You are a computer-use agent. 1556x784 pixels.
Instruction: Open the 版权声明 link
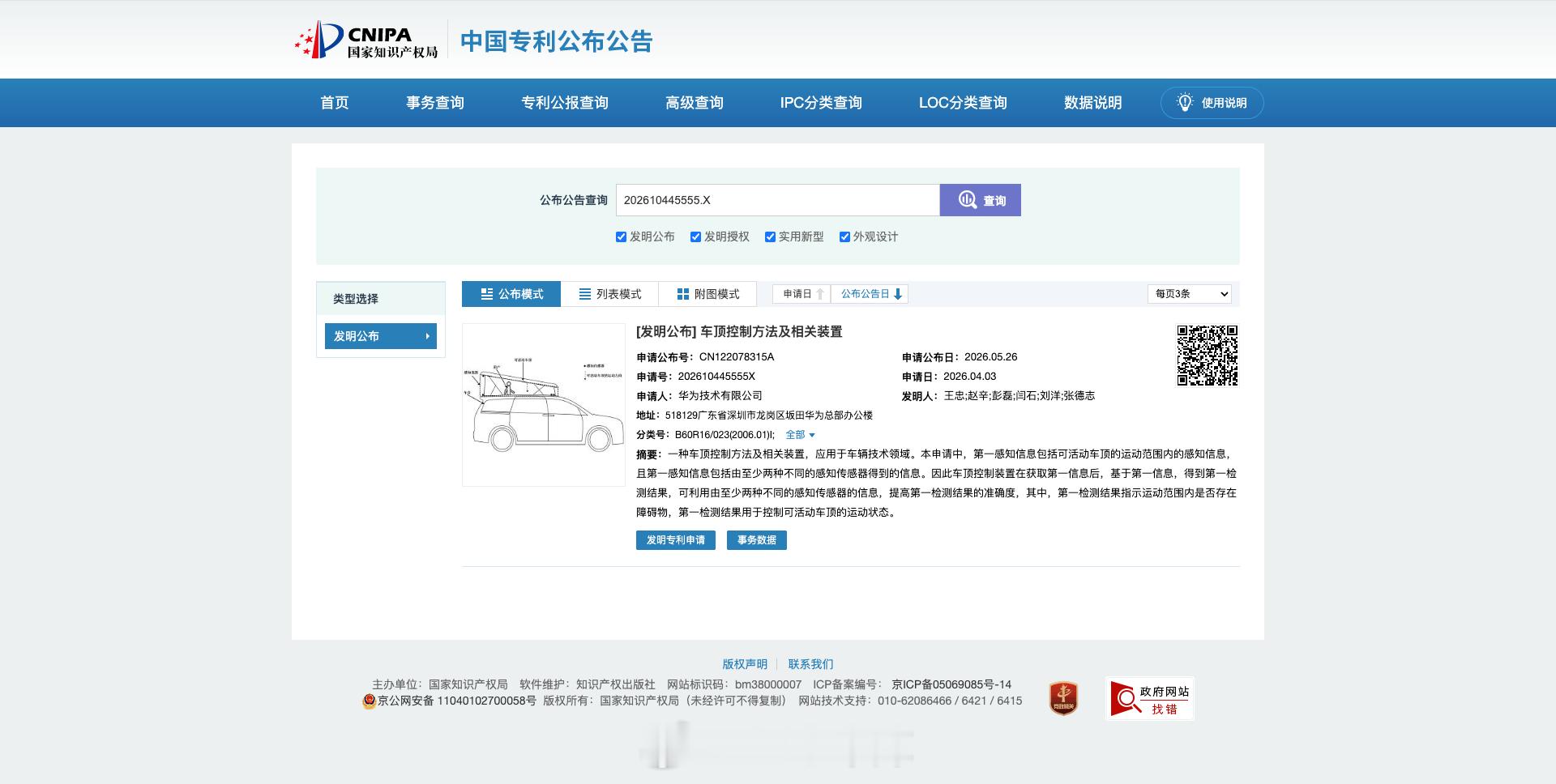(x=745, y=664)
